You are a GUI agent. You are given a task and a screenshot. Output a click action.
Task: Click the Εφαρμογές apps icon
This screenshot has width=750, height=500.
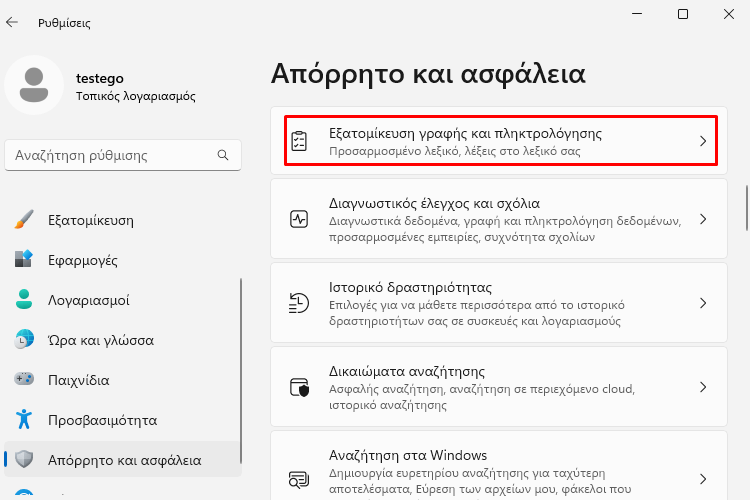[x=24, y=259]
